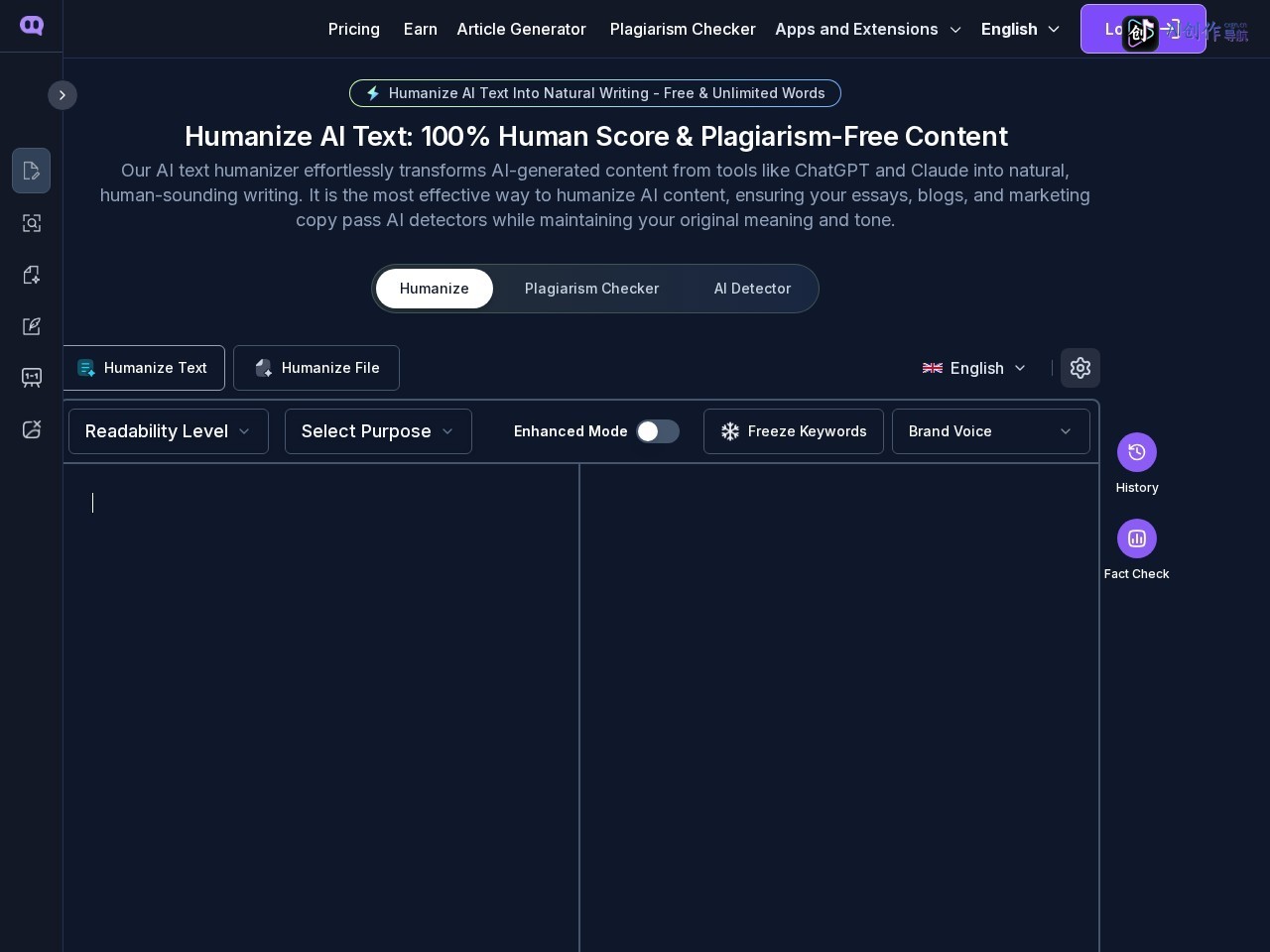Screen dimensions: 1270x952
Task: Click the Humanize File tab icon
Action: click(x=264, y=368)
